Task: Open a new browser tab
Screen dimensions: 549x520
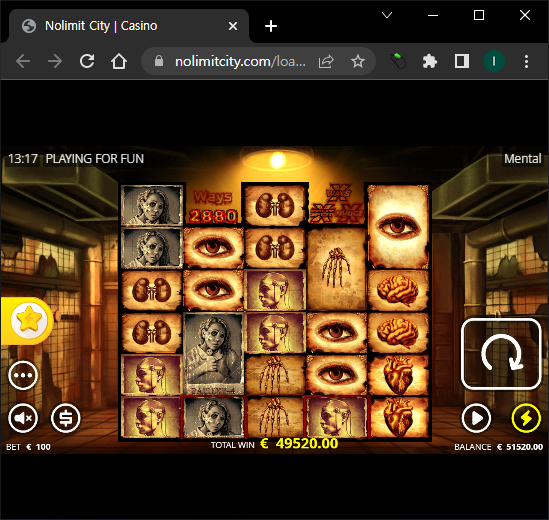Action: click(271, 26)
